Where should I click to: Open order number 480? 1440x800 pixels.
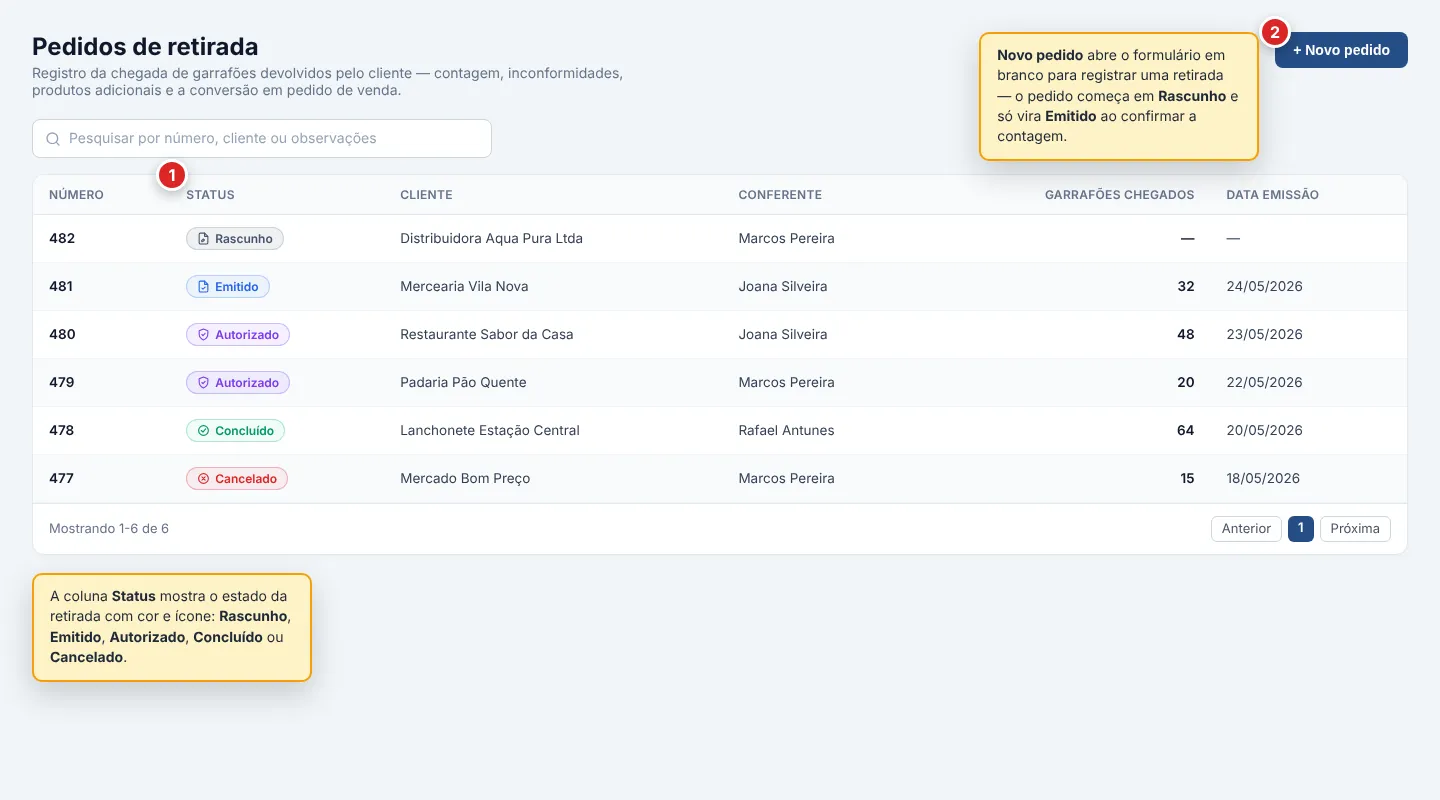62,335
